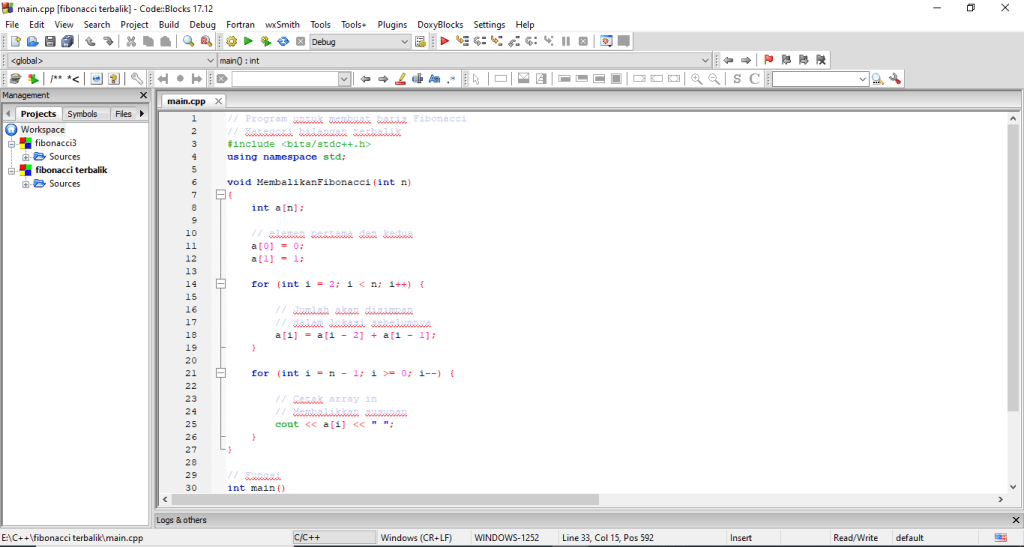This screenshot has width=1024, height=547.
Task: Collapse the fold marker at line 14
Action: [221, 284]
